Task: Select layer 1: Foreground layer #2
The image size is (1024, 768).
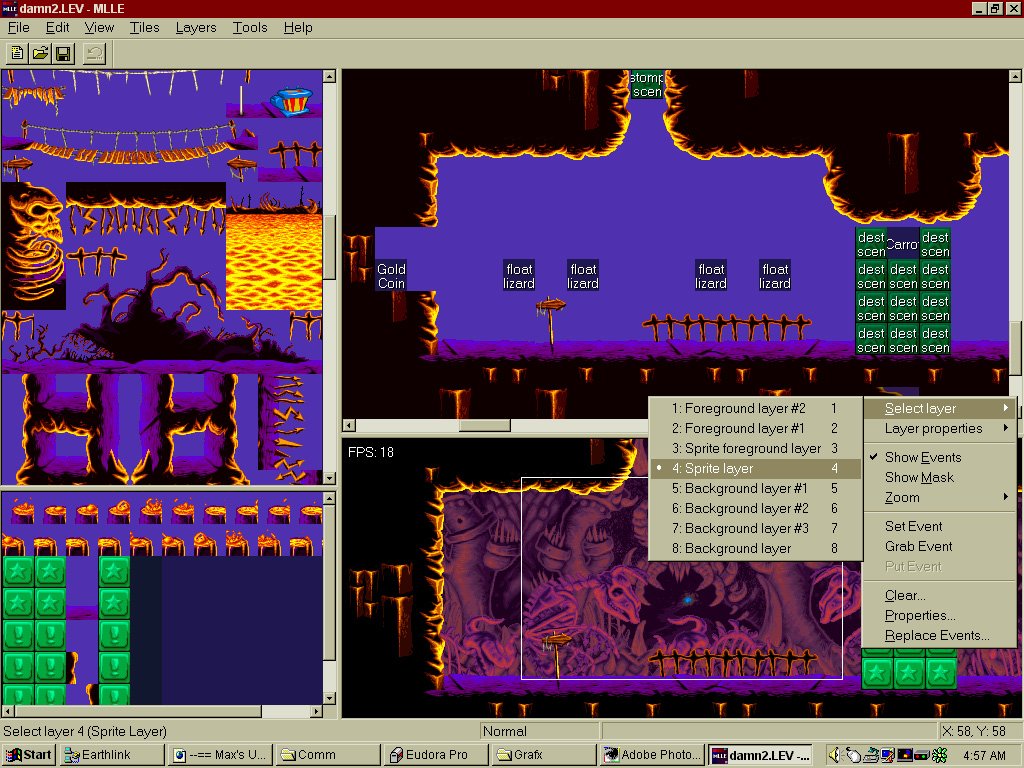Action: click(755, 408)
